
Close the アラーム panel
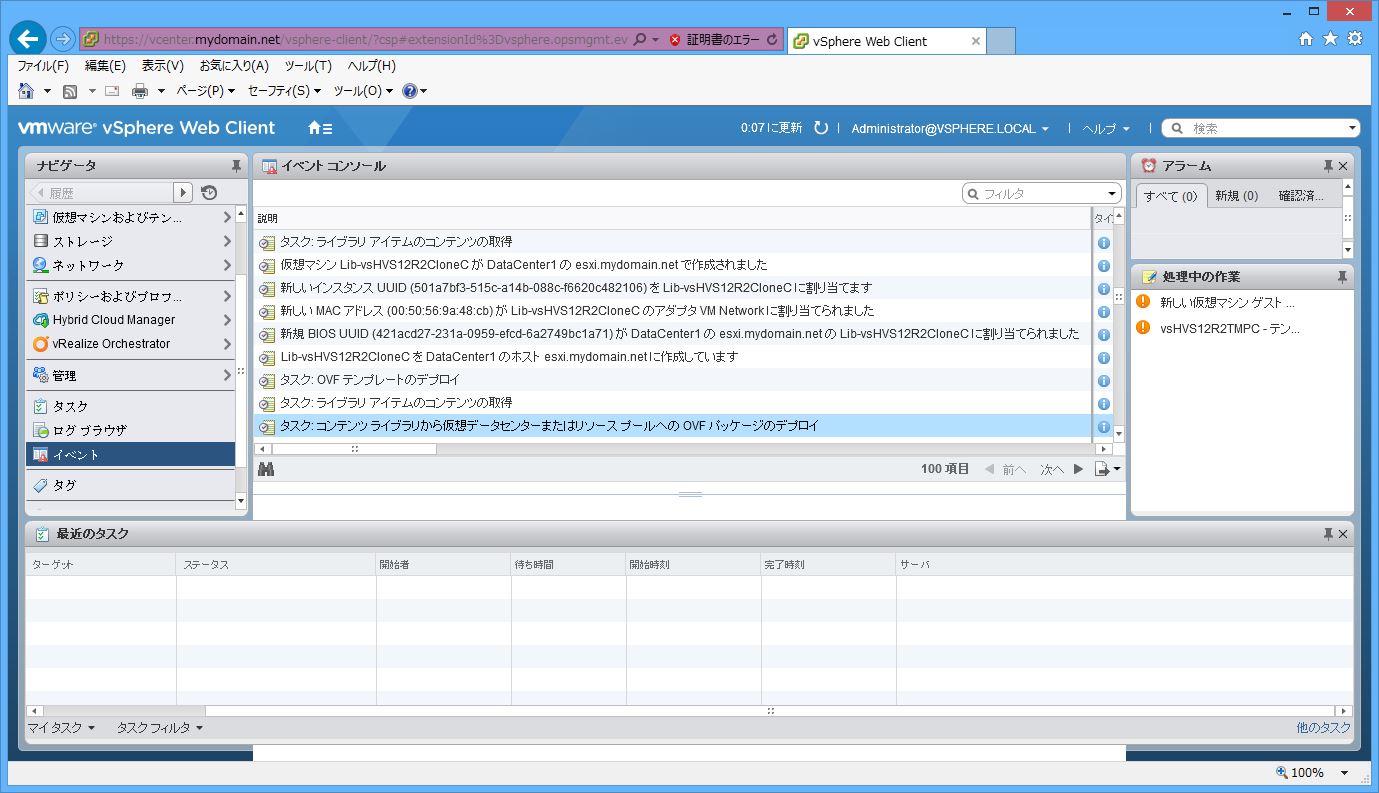pos(1343,166)
